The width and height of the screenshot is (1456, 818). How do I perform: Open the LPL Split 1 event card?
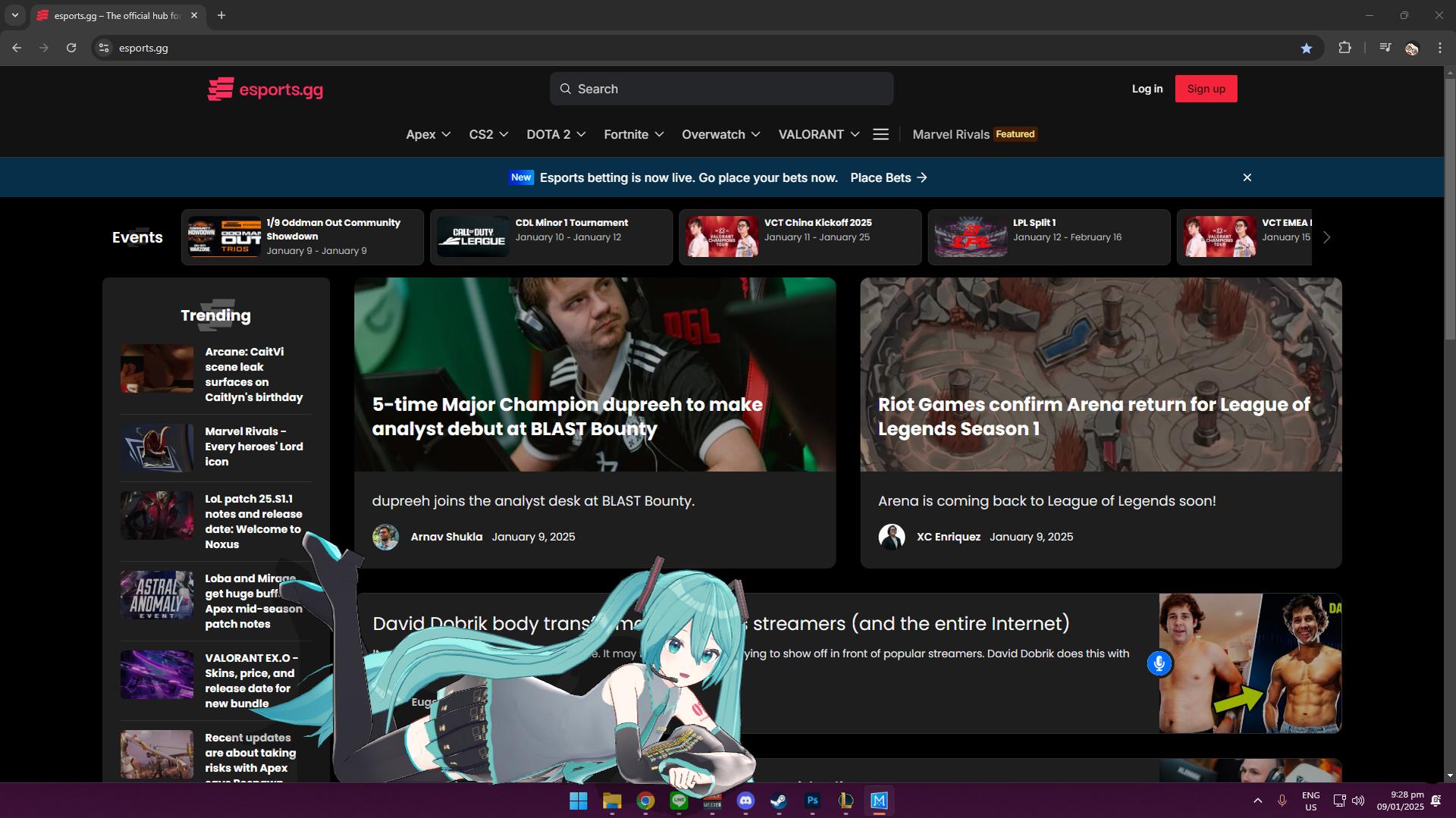tap(1048, 237)
